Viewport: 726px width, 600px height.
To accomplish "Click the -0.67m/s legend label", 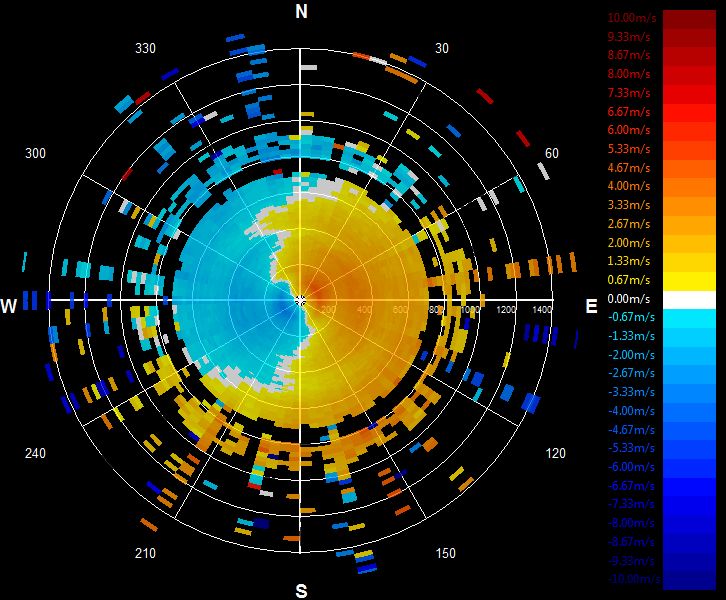I will [x=632, y=318].
